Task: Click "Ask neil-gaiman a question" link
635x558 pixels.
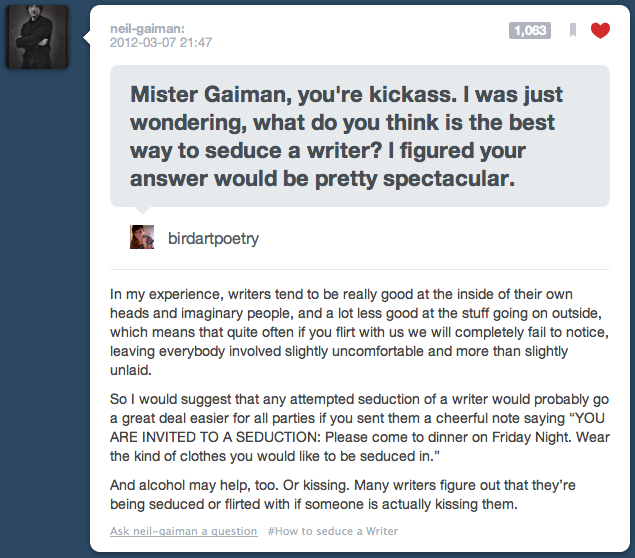Action: 184,532
